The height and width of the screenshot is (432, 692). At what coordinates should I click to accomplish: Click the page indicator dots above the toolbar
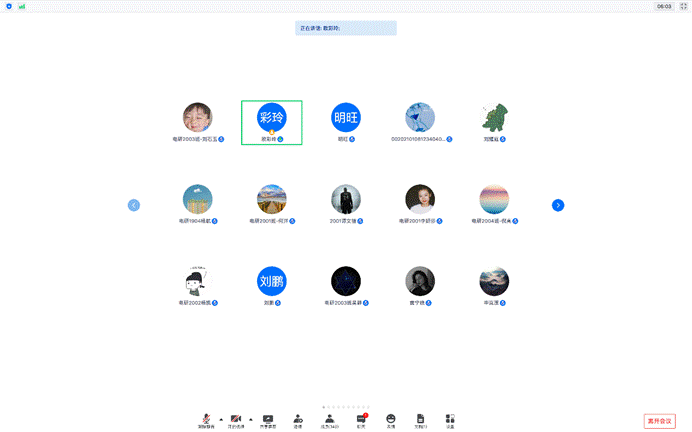tap(345, 407)
